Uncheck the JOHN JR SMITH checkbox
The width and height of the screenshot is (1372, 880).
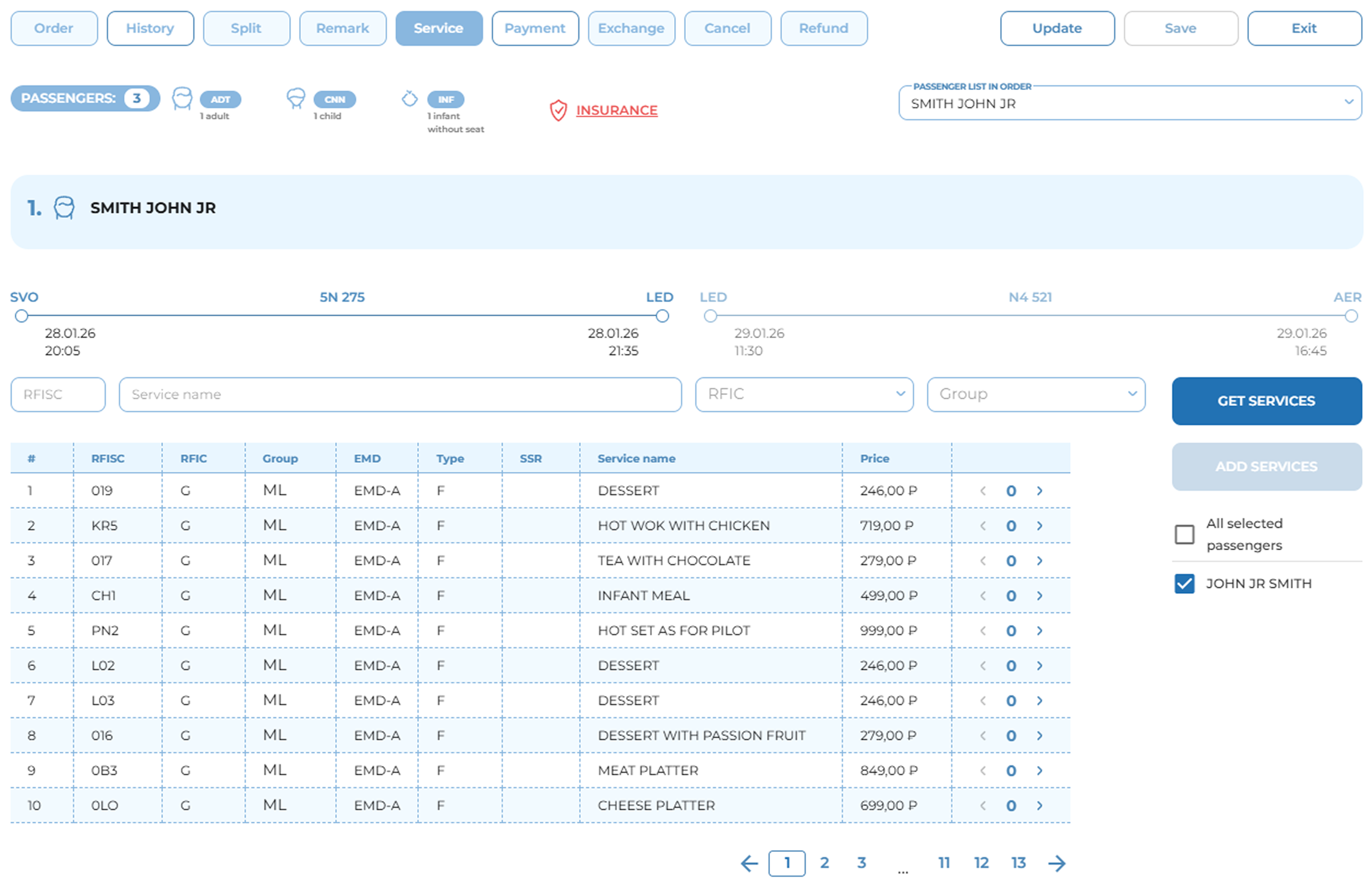point(1184,584)
